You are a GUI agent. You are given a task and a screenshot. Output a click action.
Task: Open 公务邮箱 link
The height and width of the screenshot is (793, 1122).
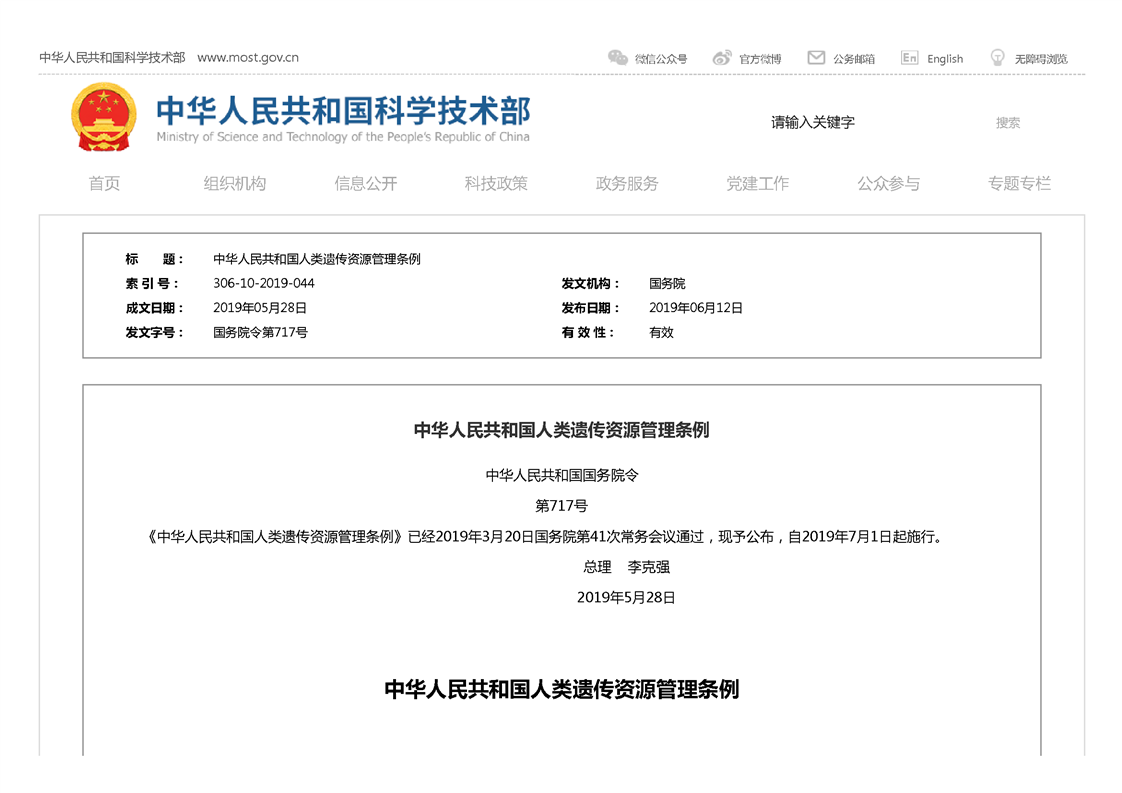(x=854, y=59)
